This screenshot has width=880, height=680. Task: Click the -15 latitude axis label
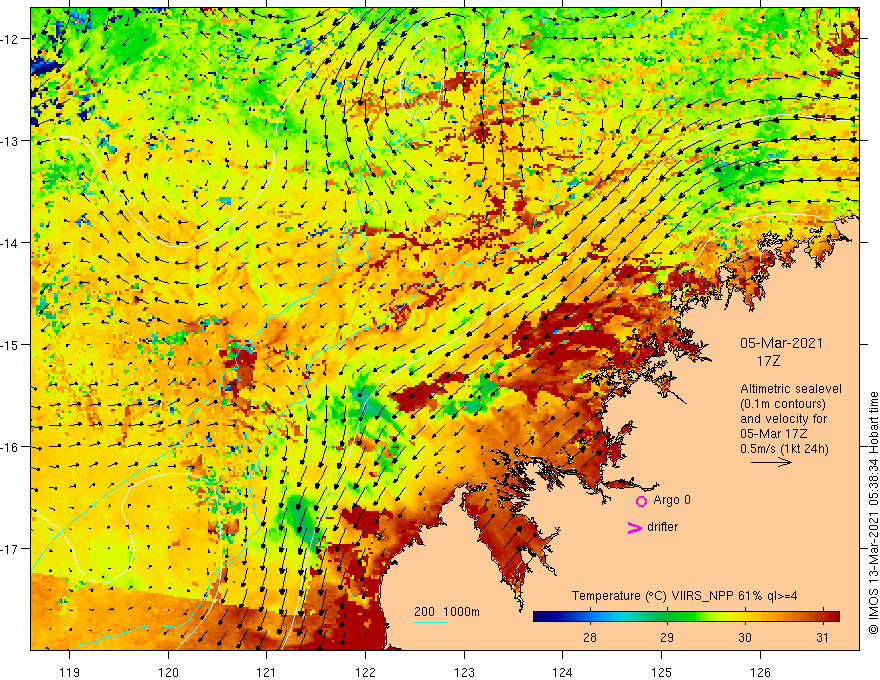(10, 344)
